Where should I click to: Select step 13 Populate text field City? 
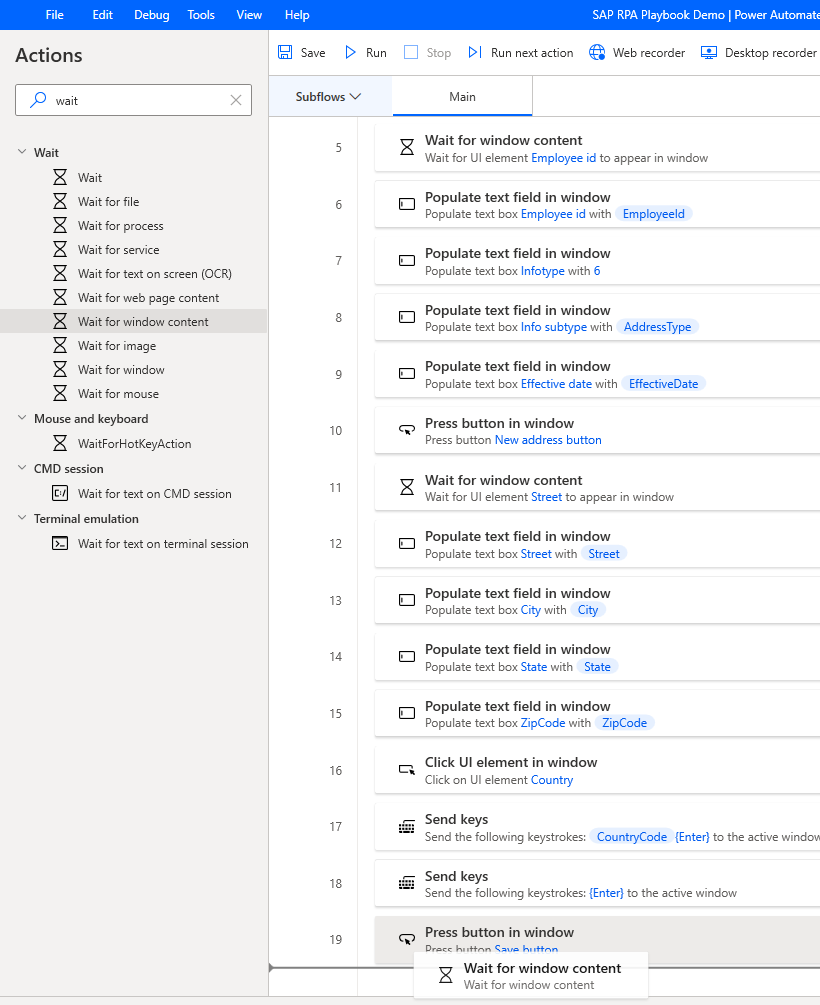[x=597, y=601]
